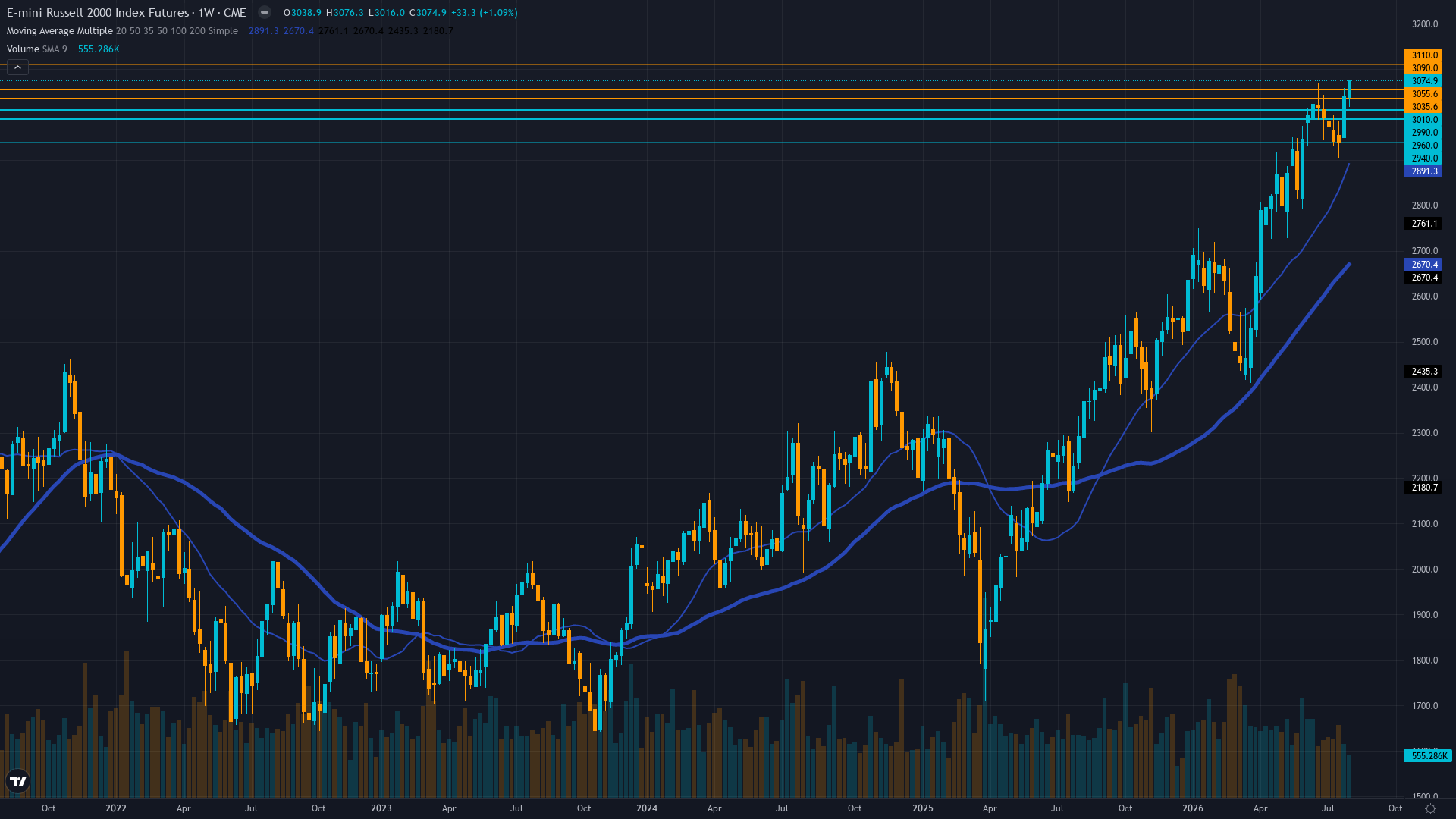Click the L3016.0 low value
Screen dimensions: 1456x819
click(x=386, y=13)
